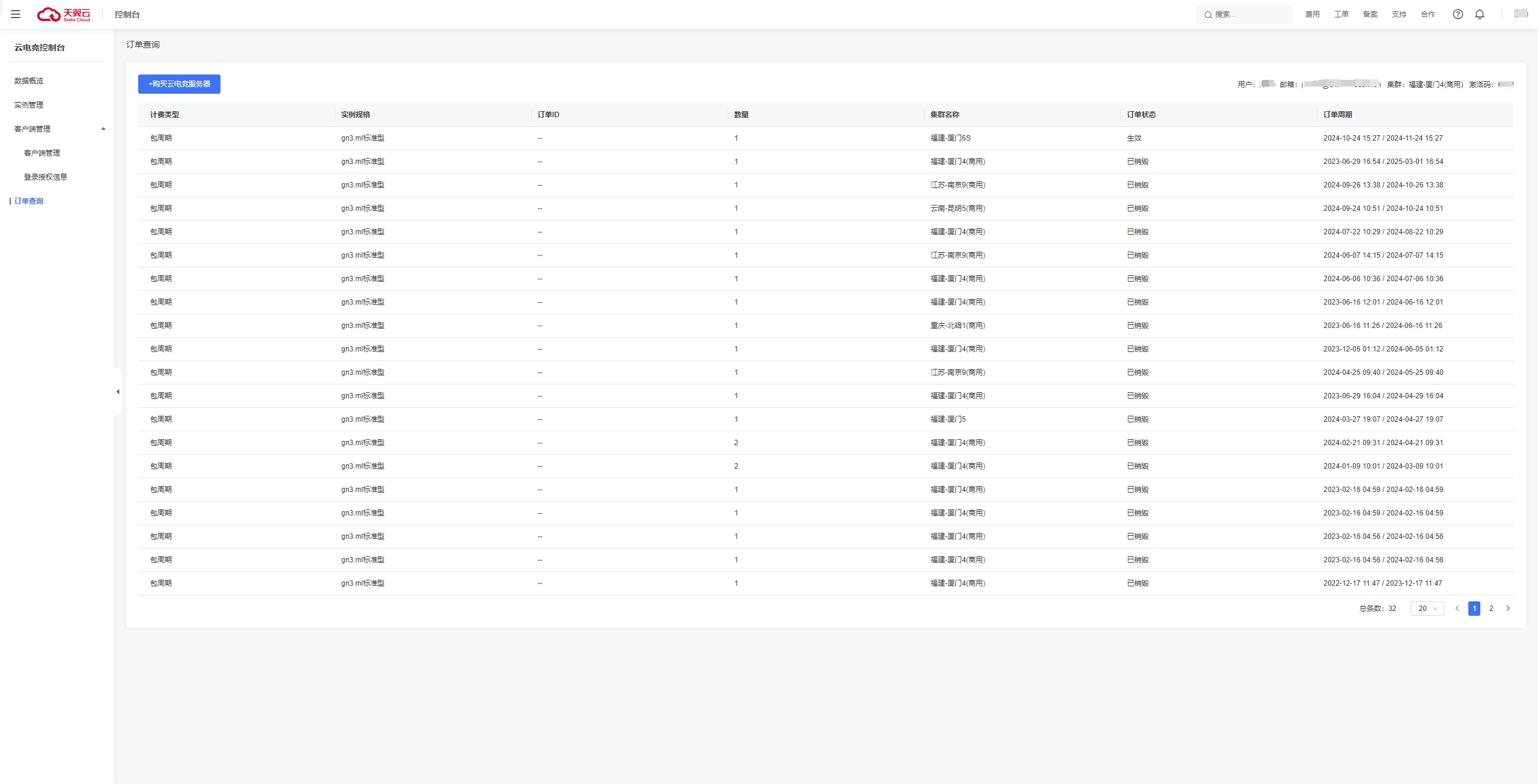Jump to page 2

pyautogui.click(x=1491, y=609)
